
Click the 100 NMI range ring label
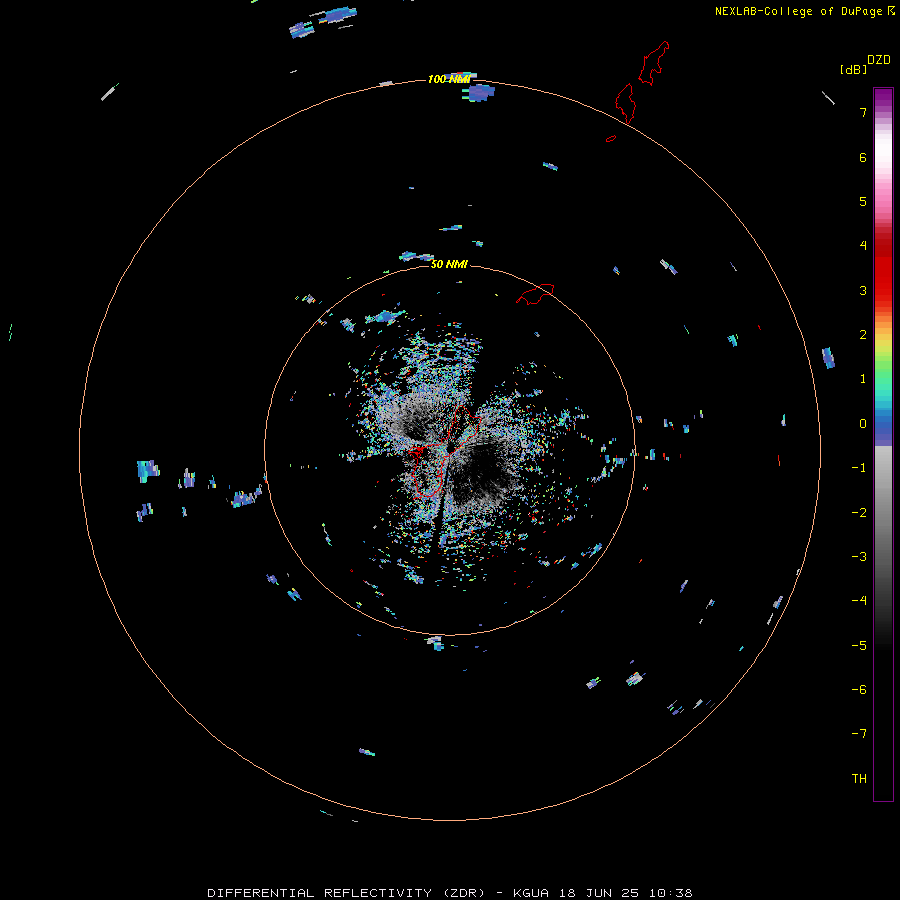(449, 79)
